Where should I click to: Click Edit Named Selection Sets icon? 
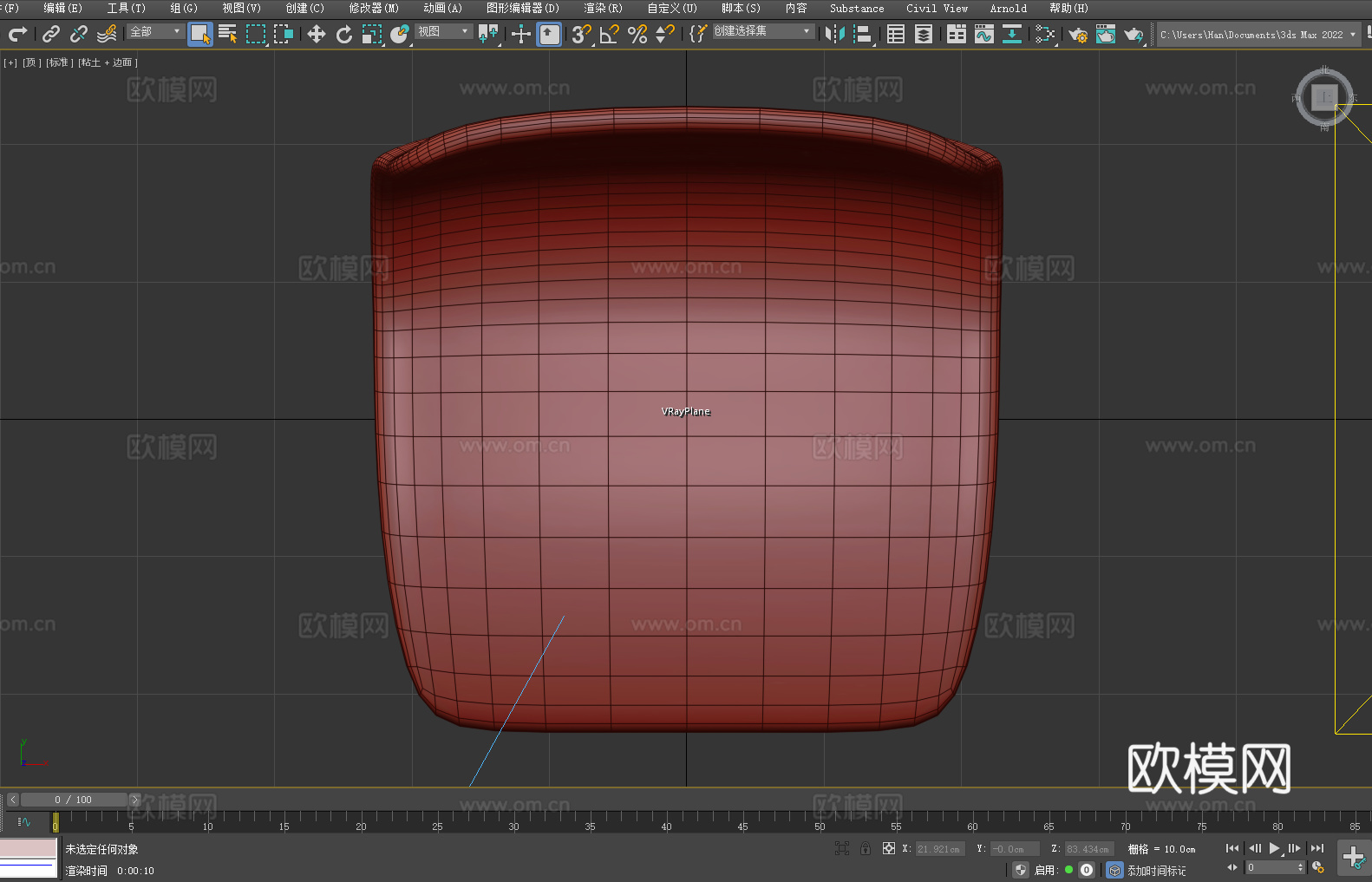(698, 34)
